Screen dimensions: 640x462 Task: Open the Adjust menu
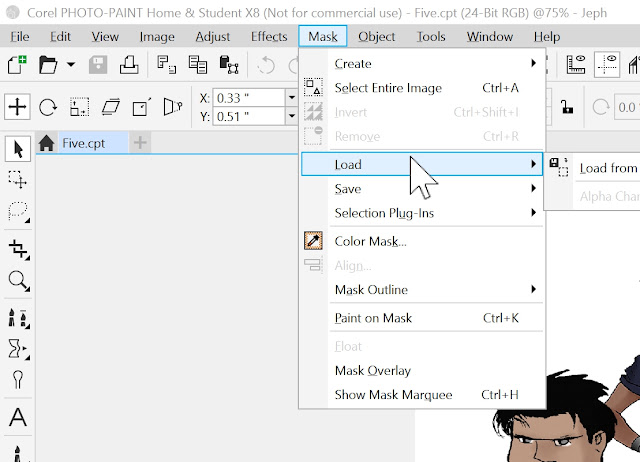coord(212,37)
